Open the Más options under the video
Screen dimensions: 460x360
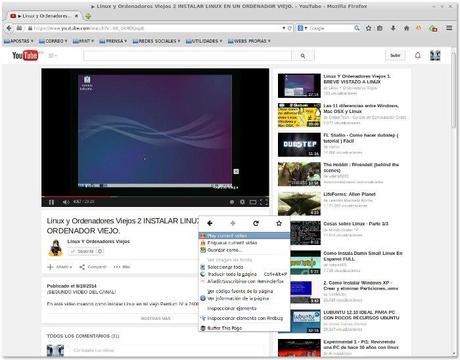(122, 267)
